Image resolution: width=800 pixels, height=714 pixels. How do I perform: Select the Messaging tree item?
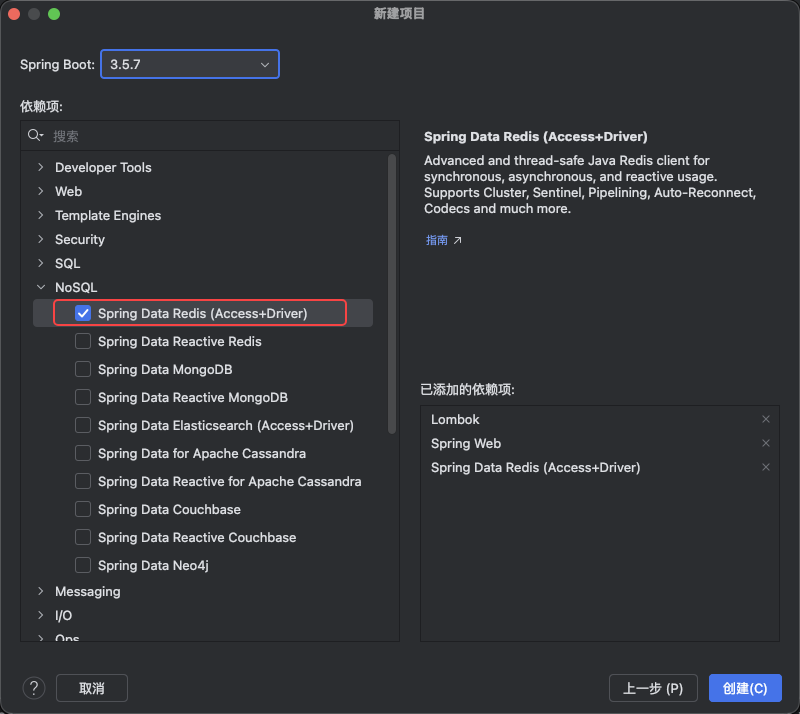click(87, 592)
